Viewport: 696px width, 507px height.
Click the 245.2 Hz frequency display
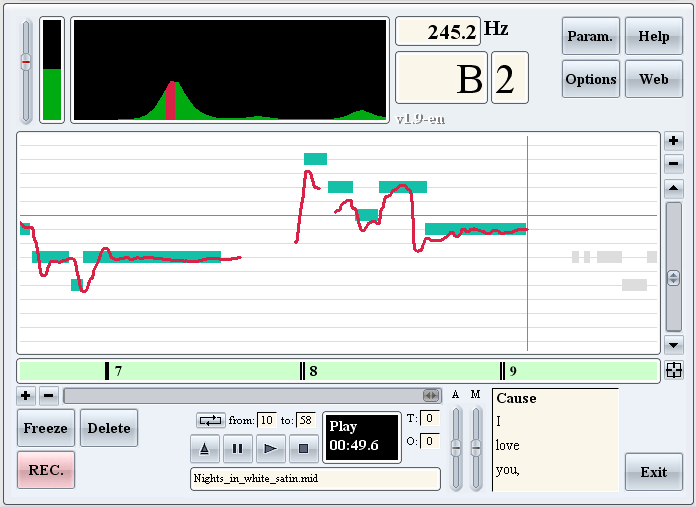coord(438,32)
